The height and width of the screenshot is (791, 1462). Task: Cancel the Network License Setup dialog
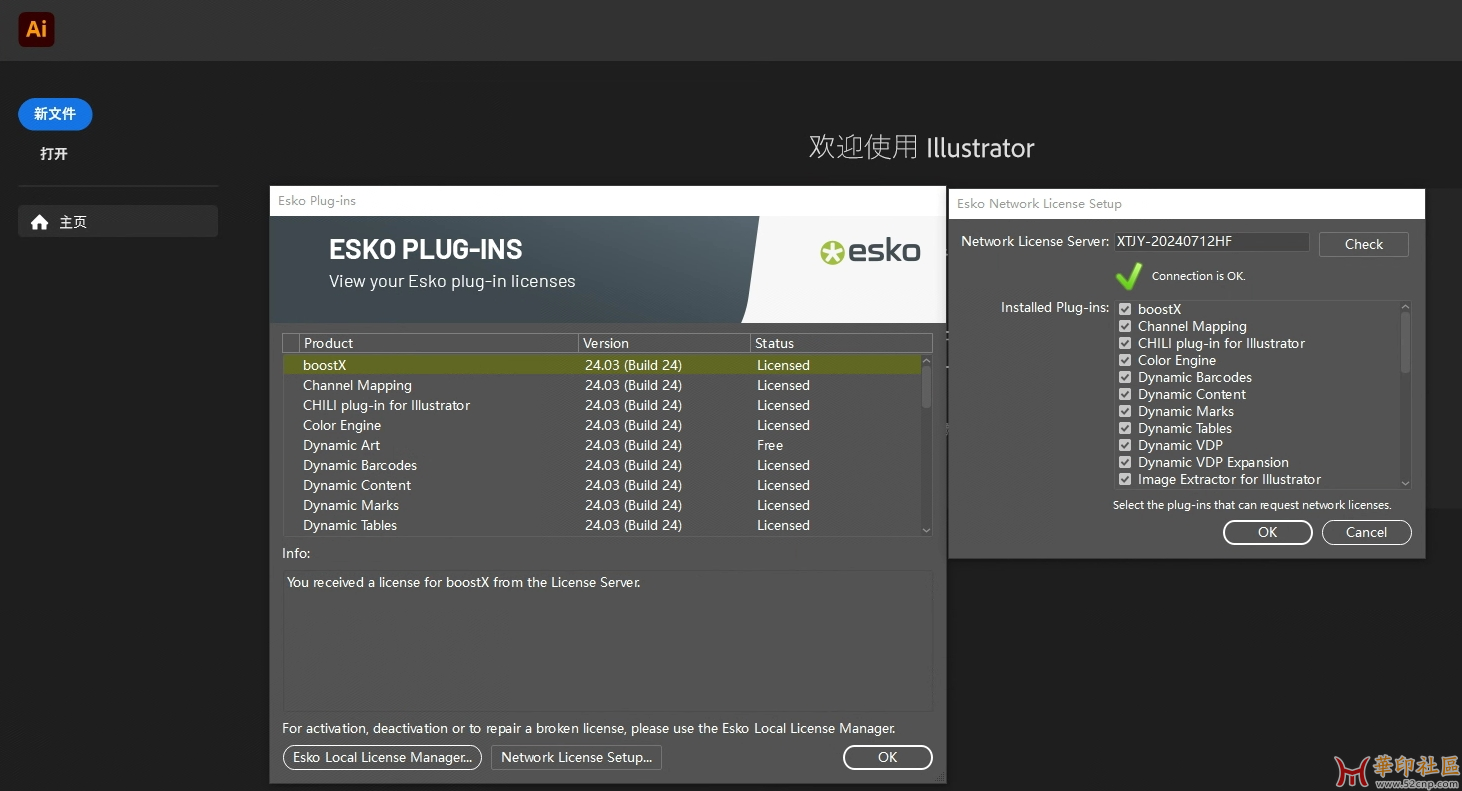tap(1366, 532)
